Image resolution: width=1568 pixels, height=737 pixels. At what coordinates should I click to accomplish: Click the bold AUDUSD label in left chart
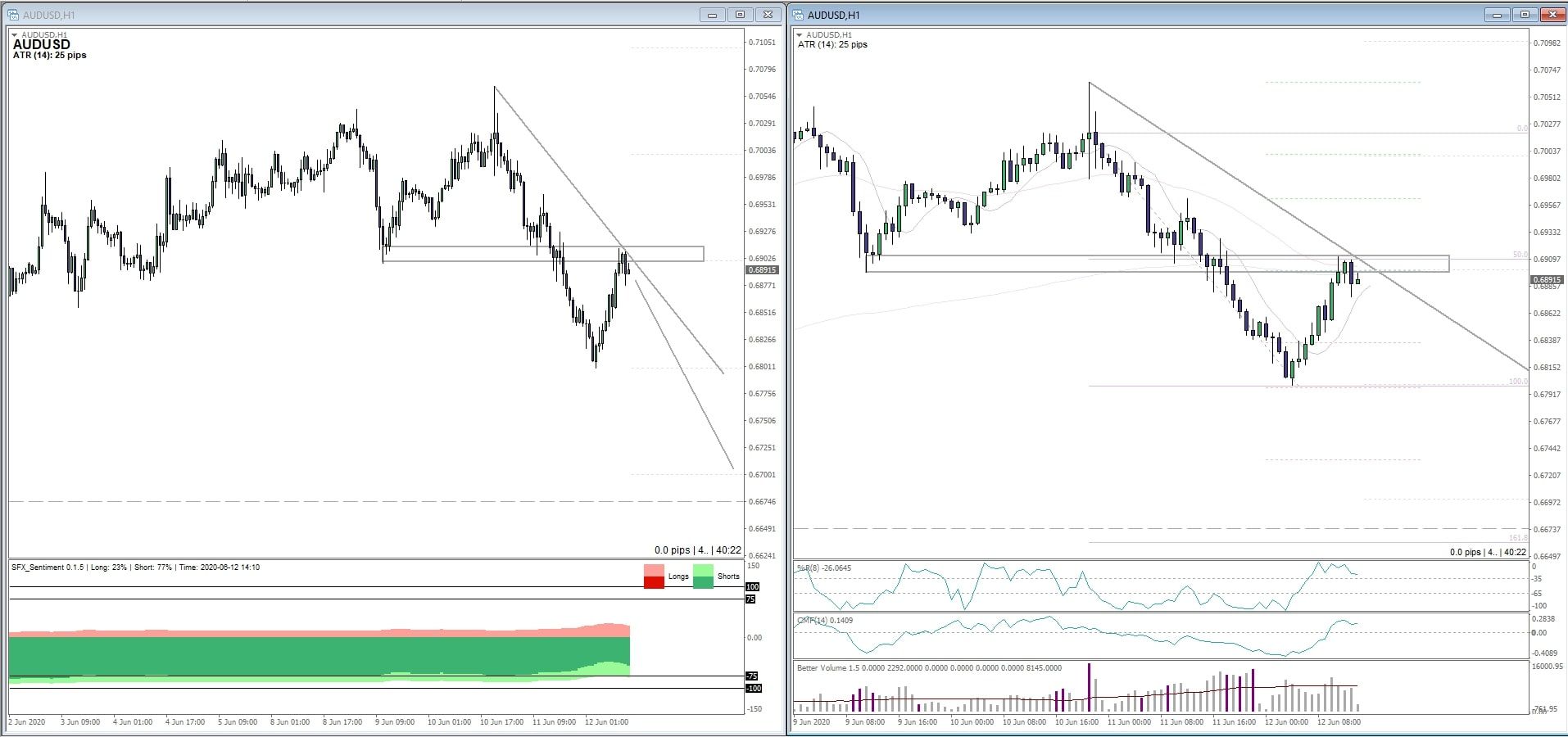tap(42, 45)
